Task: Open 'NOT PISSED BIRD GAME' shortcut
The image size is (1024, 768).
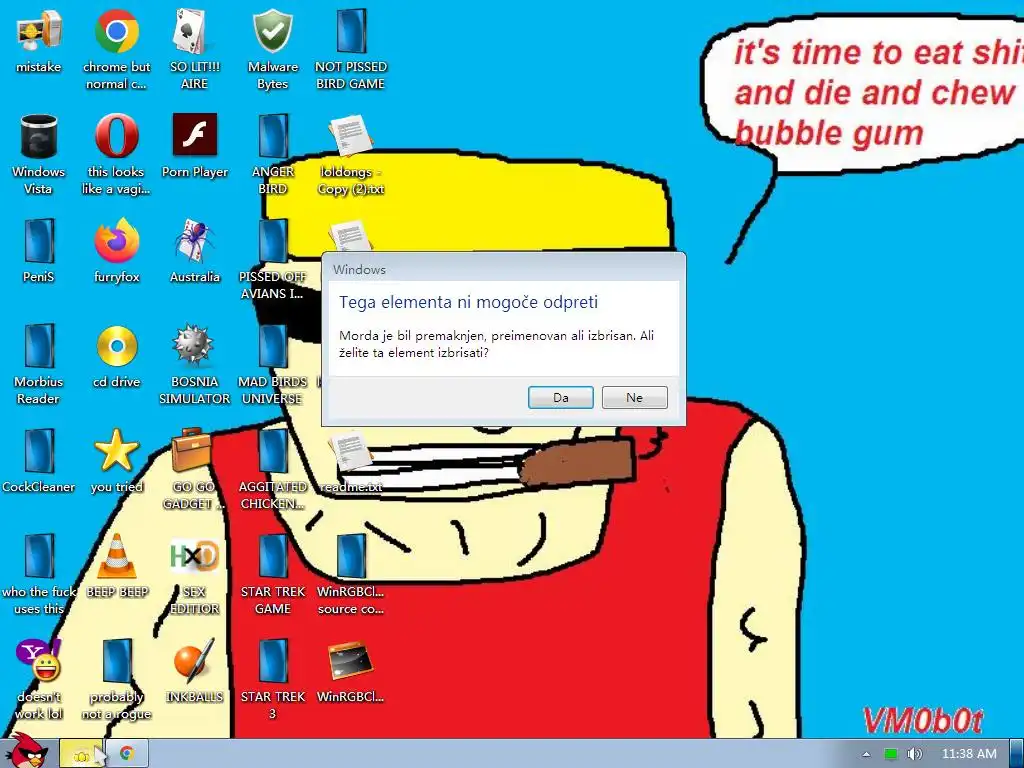Action: coord(351,49)
